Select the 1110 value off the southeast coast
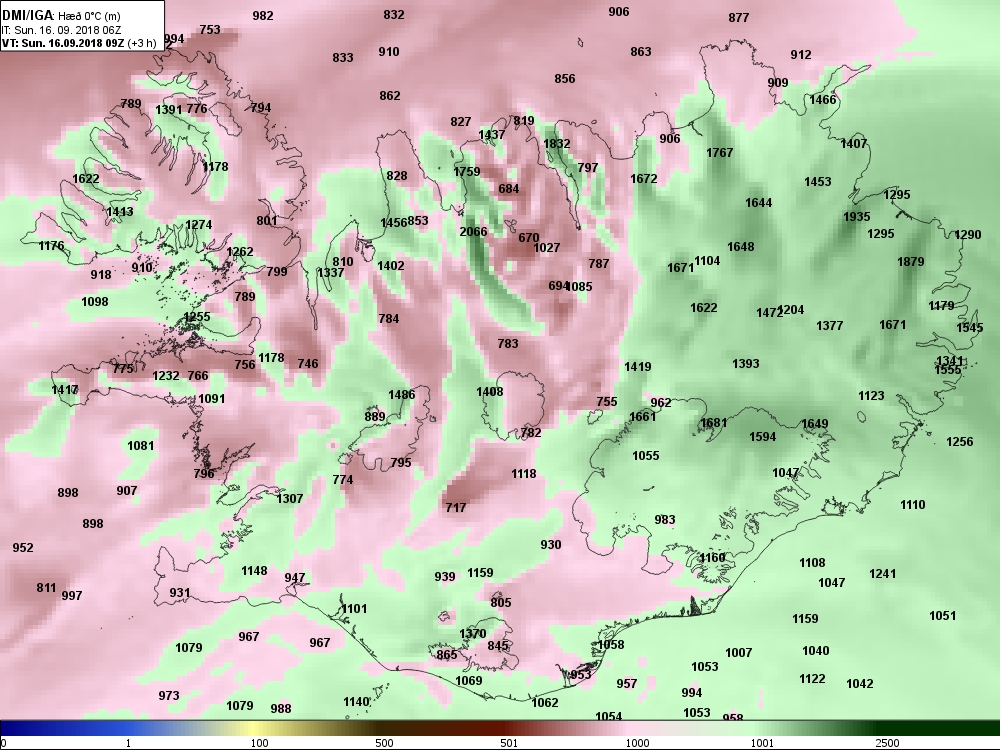Viewport: 1000px width, 750px height. point(913,504)
